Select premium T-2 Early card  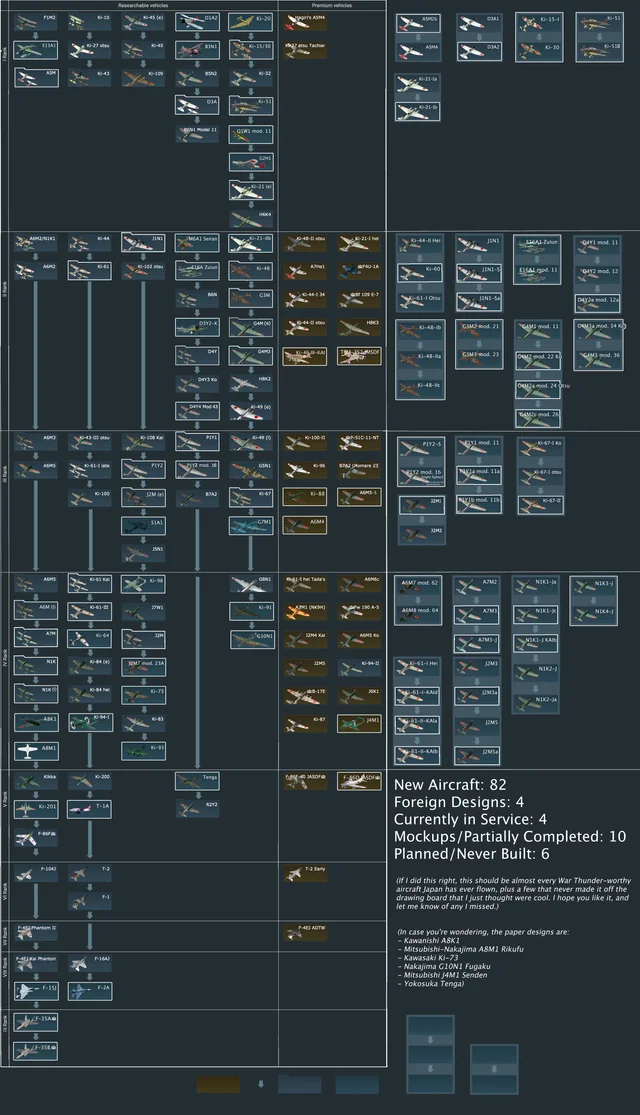305,873
